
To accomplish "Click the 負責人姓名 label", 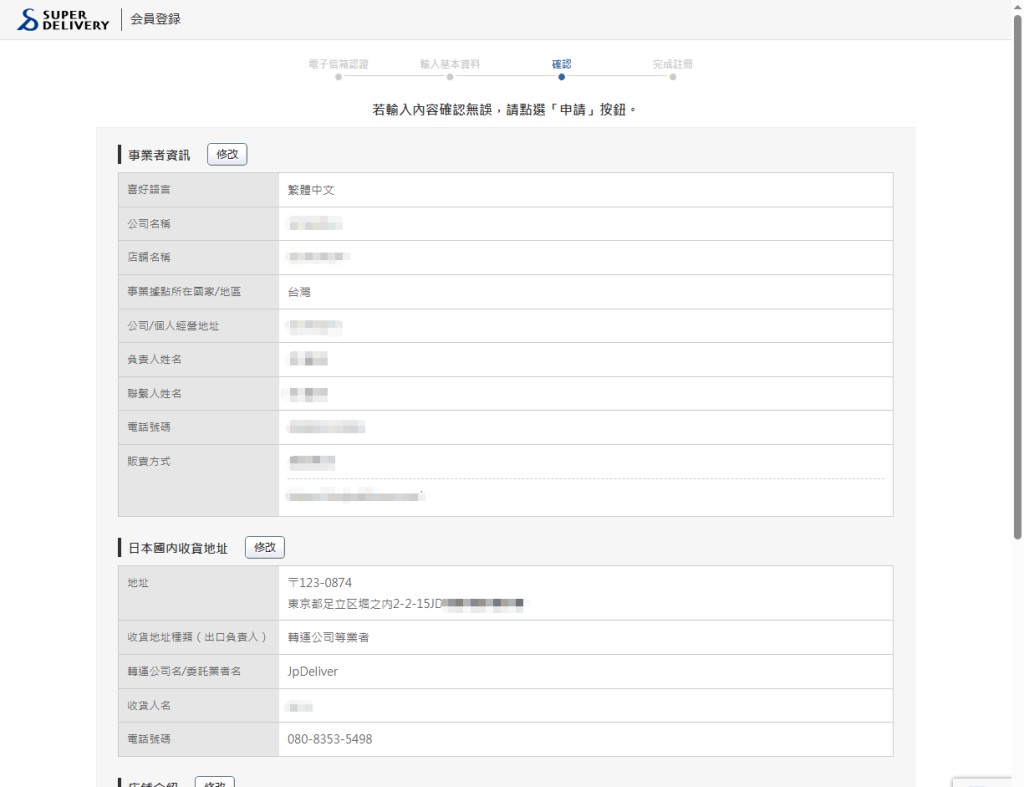I will tap(155, 359).
